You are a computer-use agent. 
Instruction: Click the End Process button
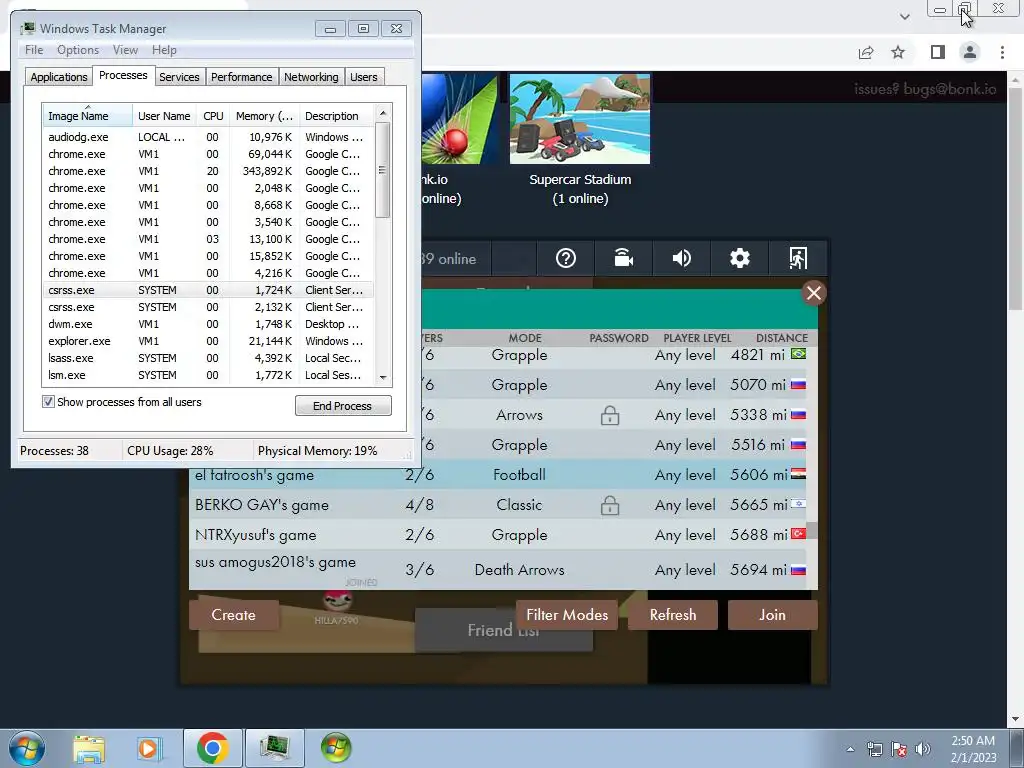tap(343, 406)
